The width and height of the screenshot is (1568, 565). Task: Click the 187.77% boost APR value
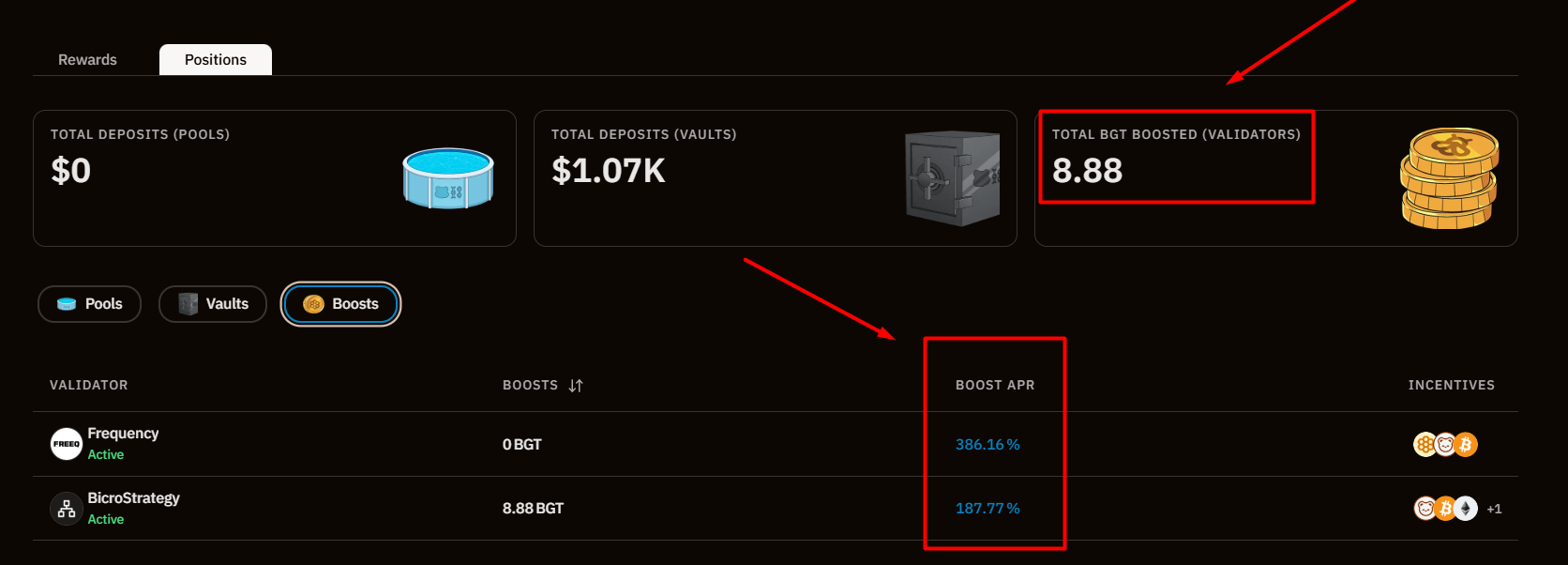pyautogui.click(x=988, y=508)
